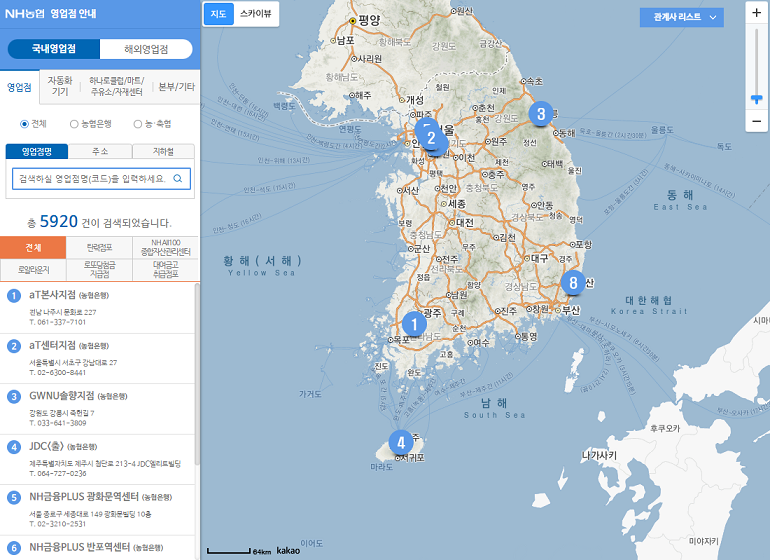Viewport: 770px width, 560px height.
Task: Zoom out the map with the minus button
Action: point(756,121)
